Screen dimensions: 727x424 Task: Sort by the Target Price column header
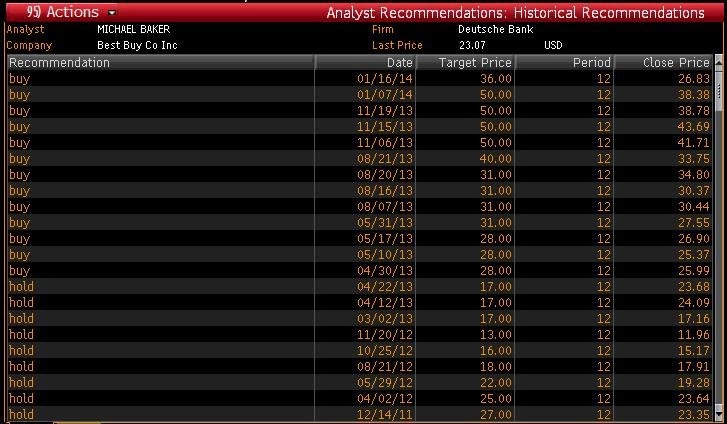coord(466,63)
